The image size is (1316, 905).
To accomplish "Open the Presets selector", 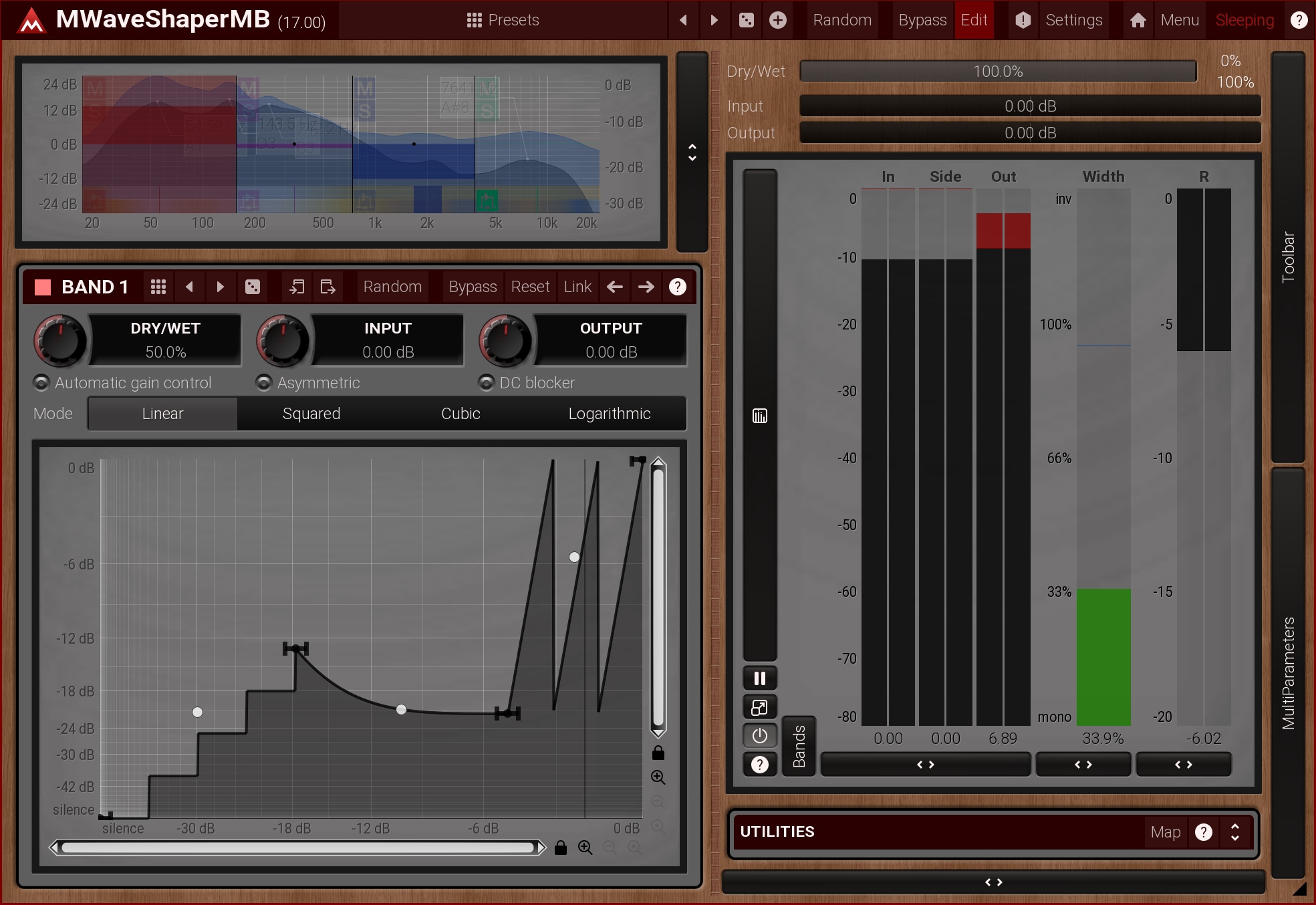I will (x=503, y=20).
